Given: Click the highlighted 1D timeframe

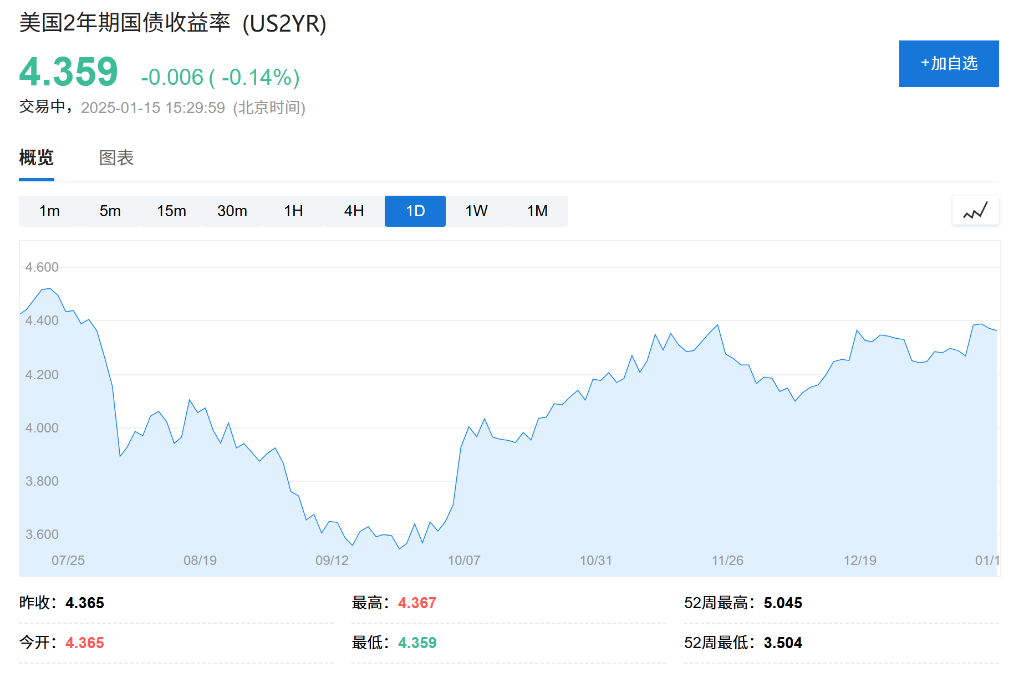Looking at the screenshot, I should (x=415, y=211).
